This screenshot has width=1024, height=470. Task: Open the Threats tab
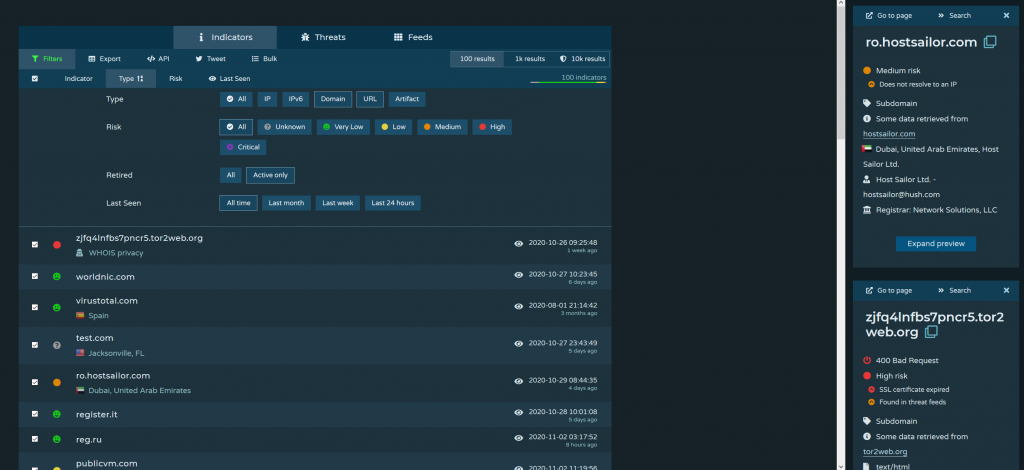pos(323,37)
